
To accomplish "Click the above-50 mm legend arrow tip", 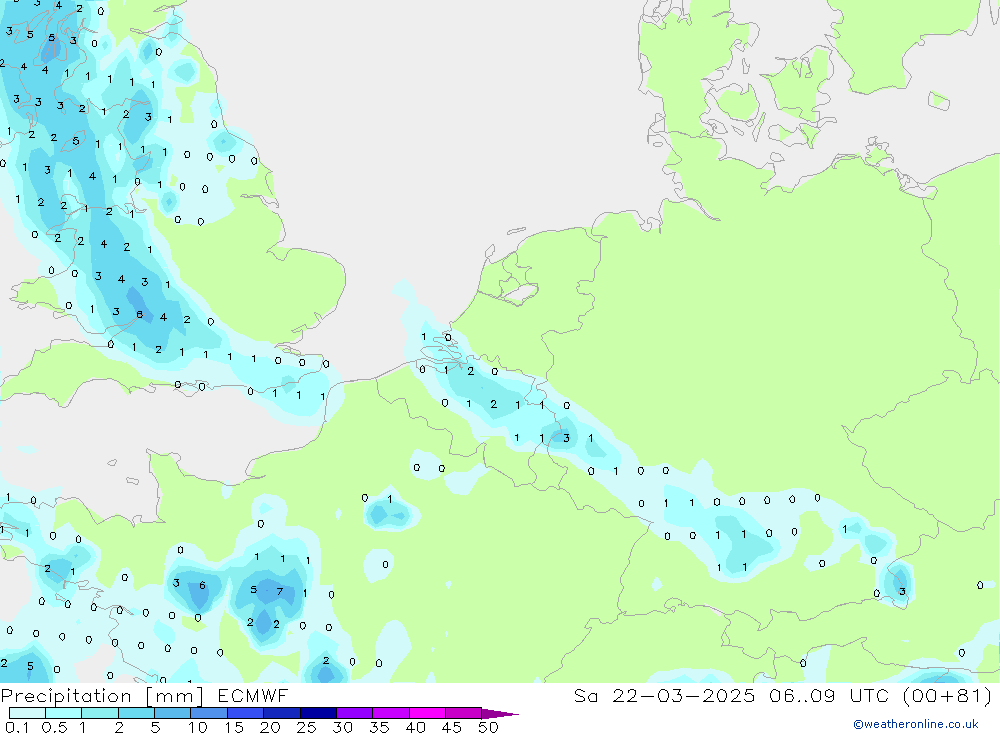I will coord(500,714).
